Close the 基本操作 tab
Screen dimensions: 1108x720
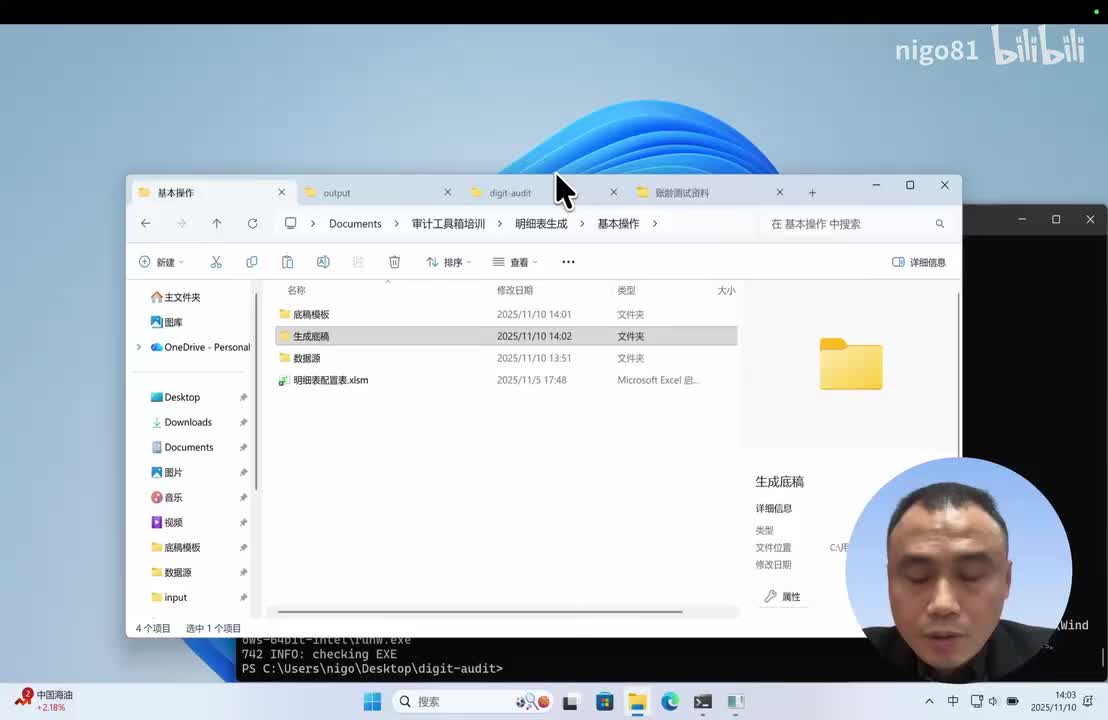[x=281, y=192]
